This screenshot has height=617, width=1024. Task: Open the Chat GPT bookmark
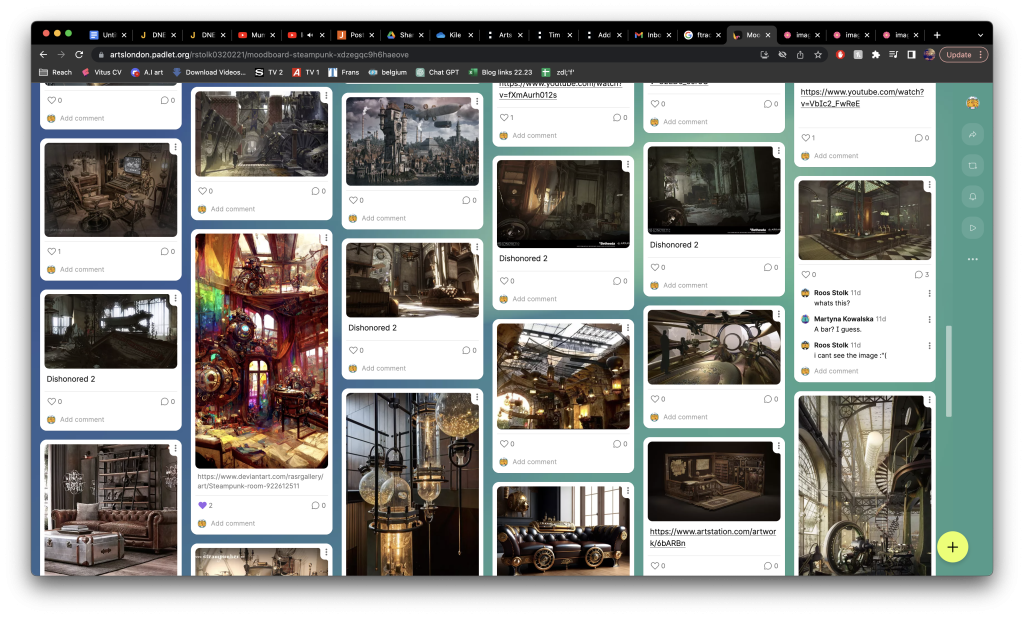[x=438, y=72]
